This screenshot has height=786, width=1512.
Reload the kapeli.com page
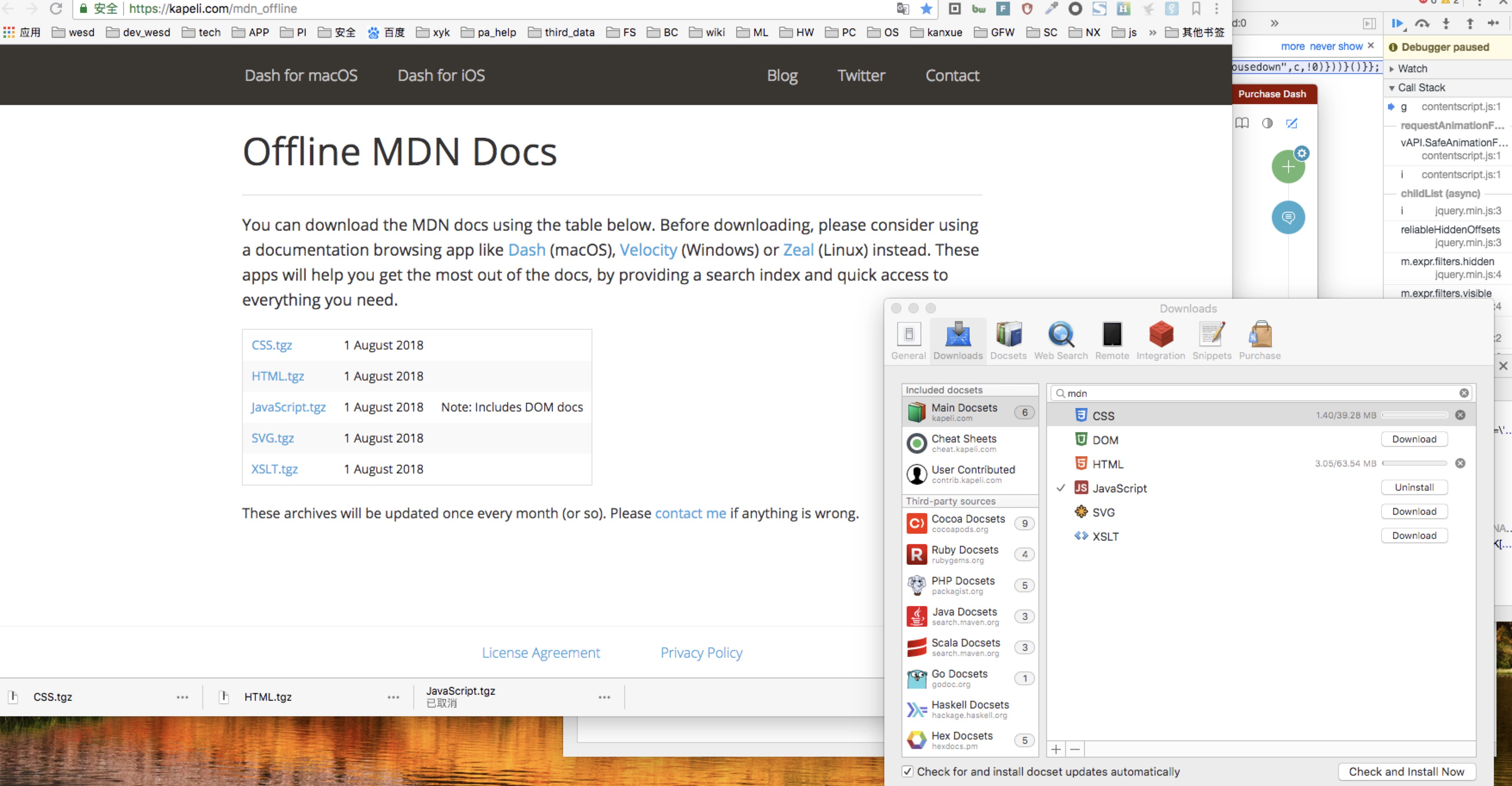tap(56, 8)
